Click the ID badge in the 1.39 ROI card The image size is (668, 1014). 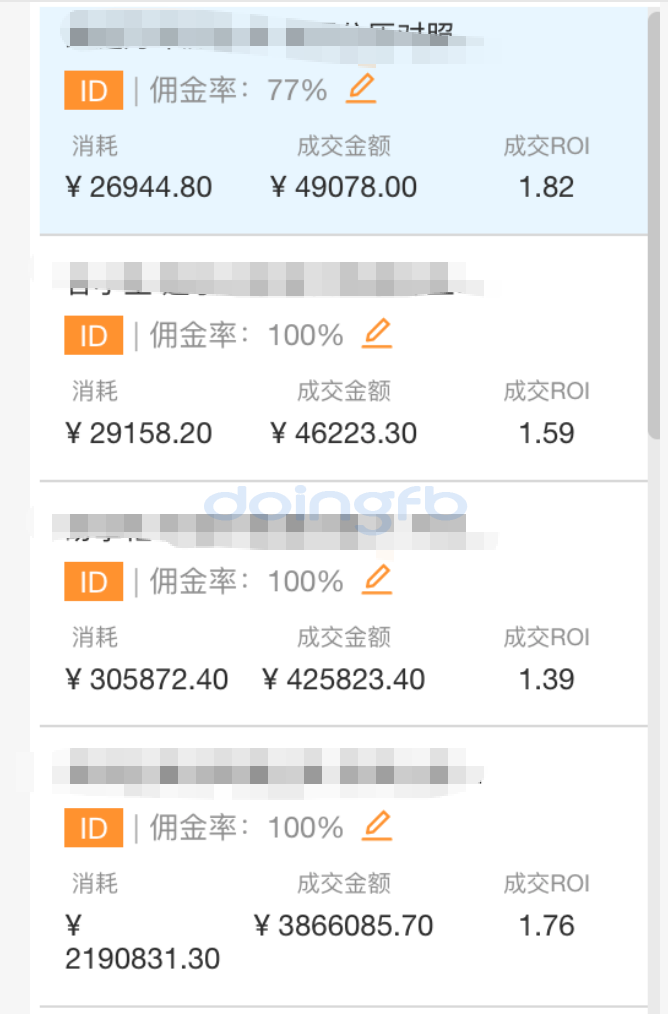tap(93, 582)
